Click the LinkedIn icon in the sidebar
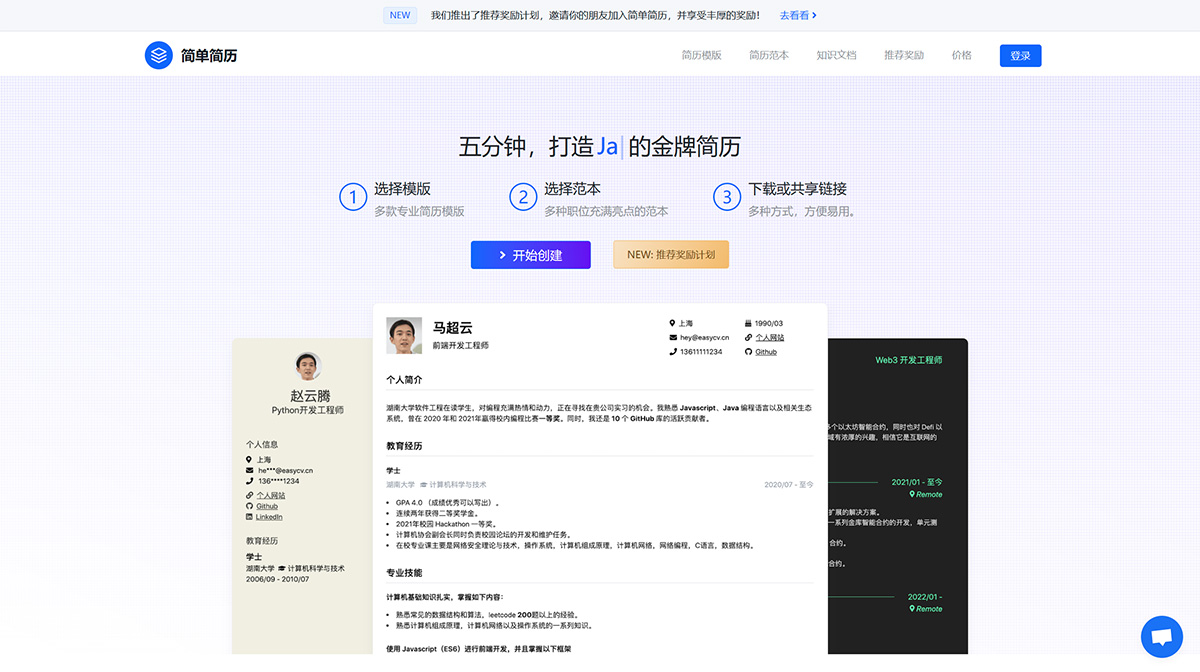1200x672 pixels. 249,516
